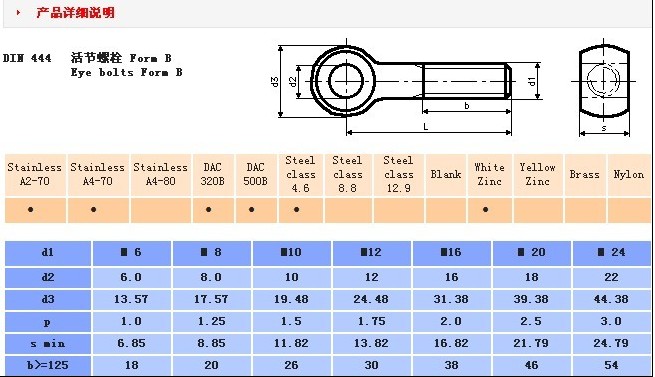Image resolution: width=655 pixels, height=377 pixels.
Task: Select the d3 row label cell
Action: [x=48, y=299]
